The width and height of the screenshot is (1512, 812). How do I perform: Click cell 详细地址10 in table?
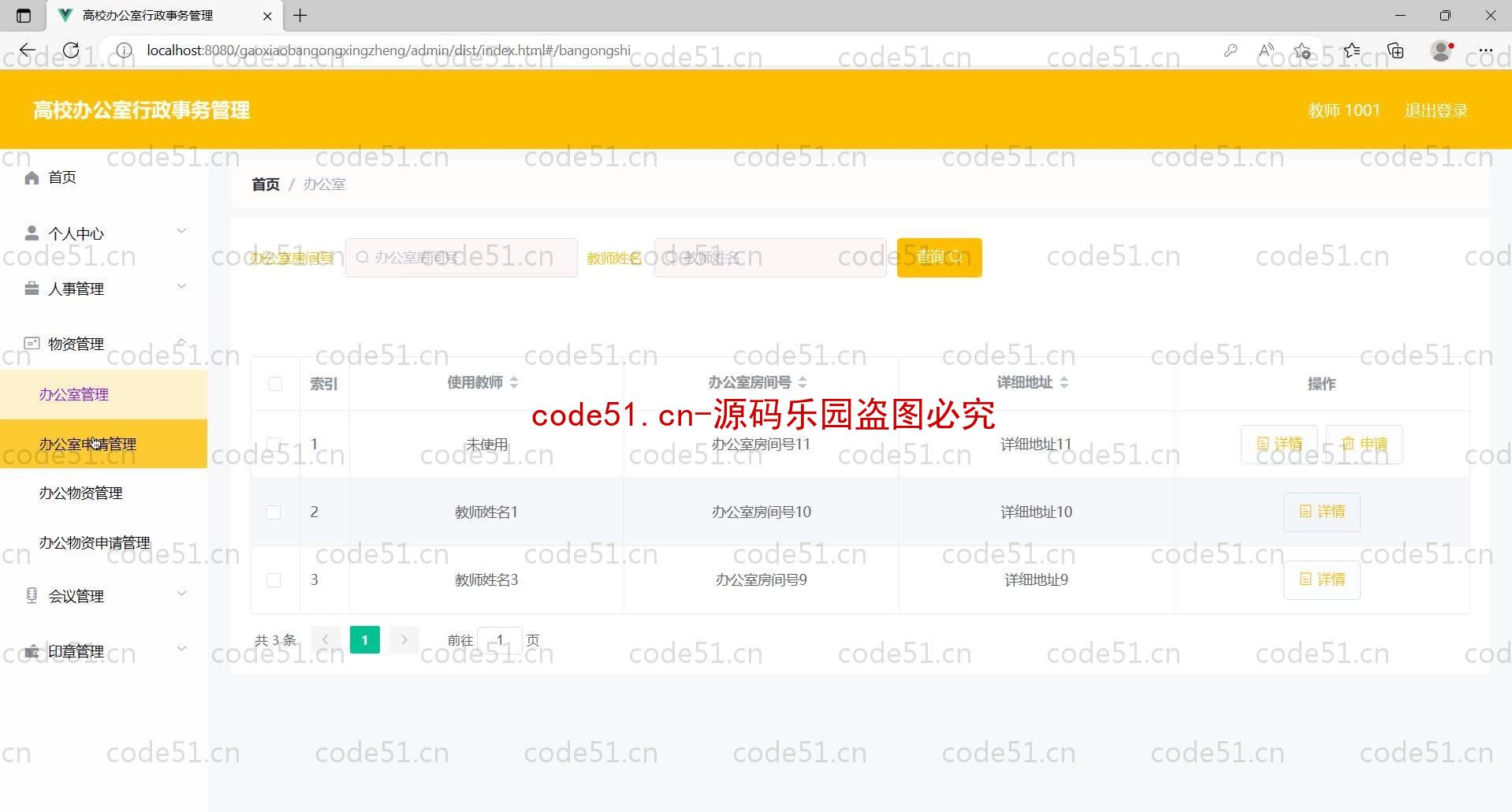[x=1036, y=512]
